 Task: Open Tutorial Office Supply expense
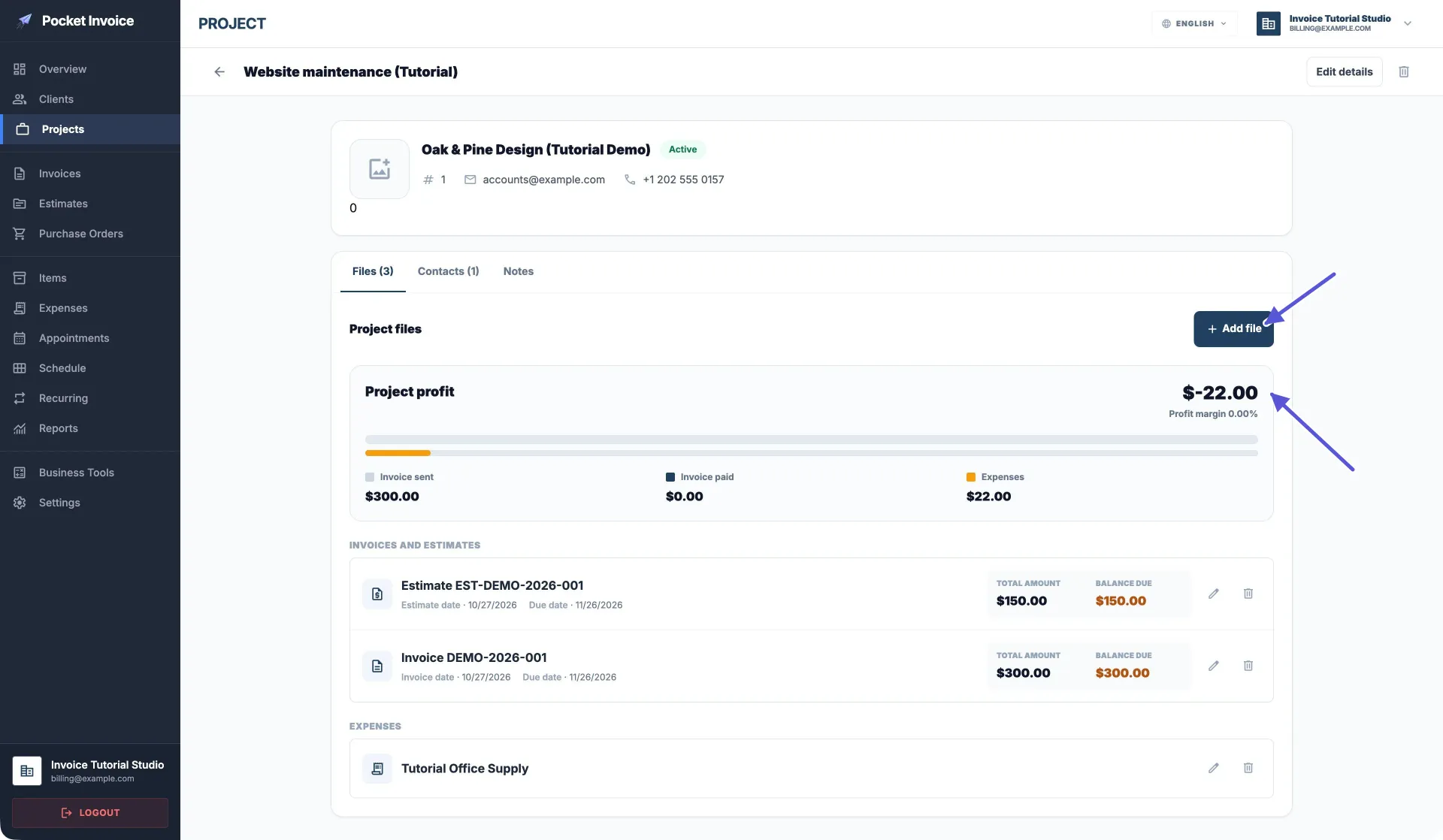464,769
